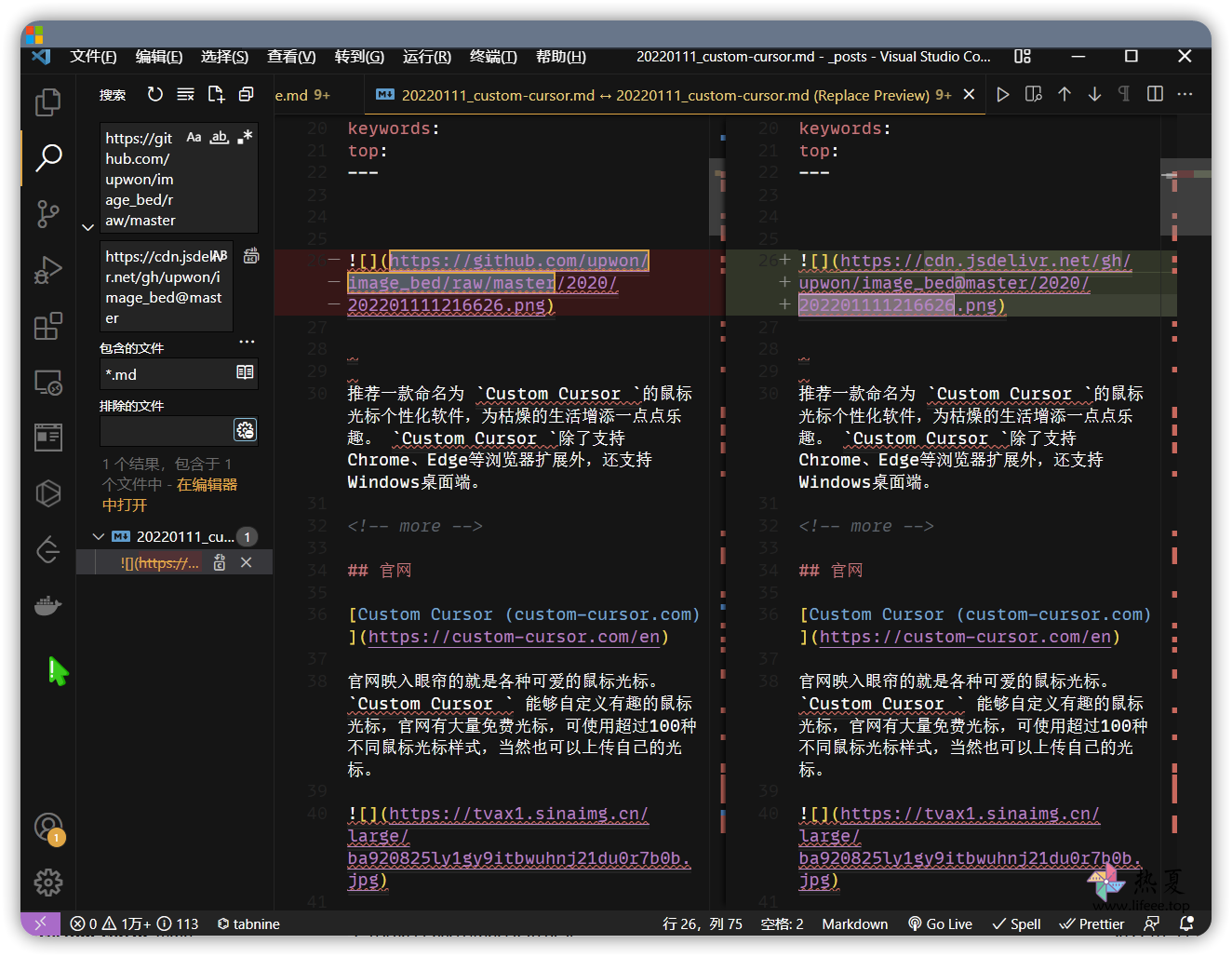Open the feedback icon in status bar

[1152, 923]
